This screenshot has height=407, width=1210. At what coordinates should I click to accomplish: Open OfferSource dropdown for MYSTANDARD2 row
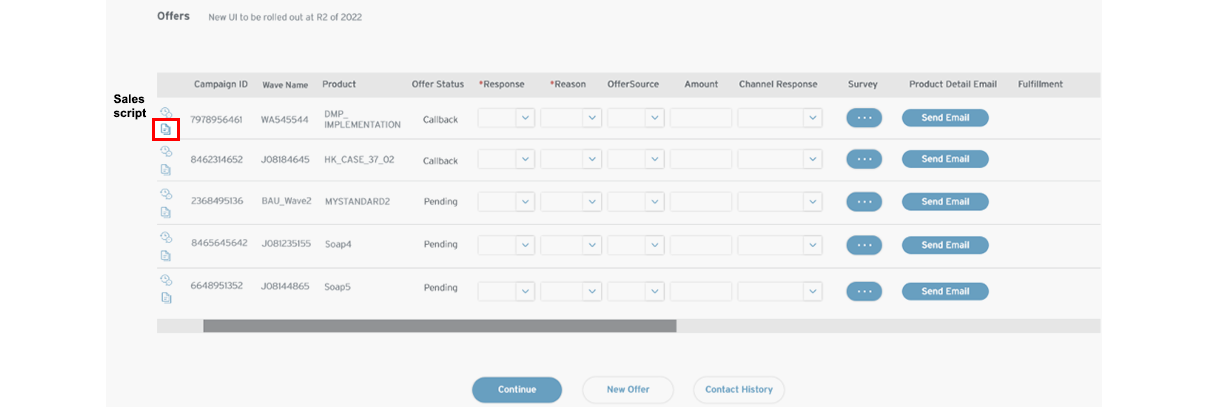coord(655,201)
